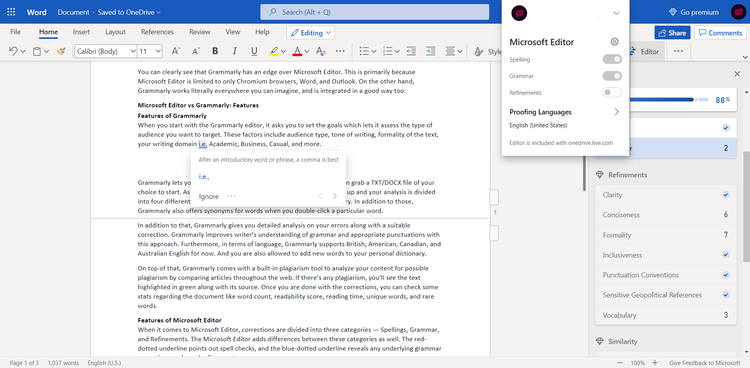The height and width of the screenshot is (368, 750).
Task: Open Microsoft Editor settings gear
Action: (615, 42)
